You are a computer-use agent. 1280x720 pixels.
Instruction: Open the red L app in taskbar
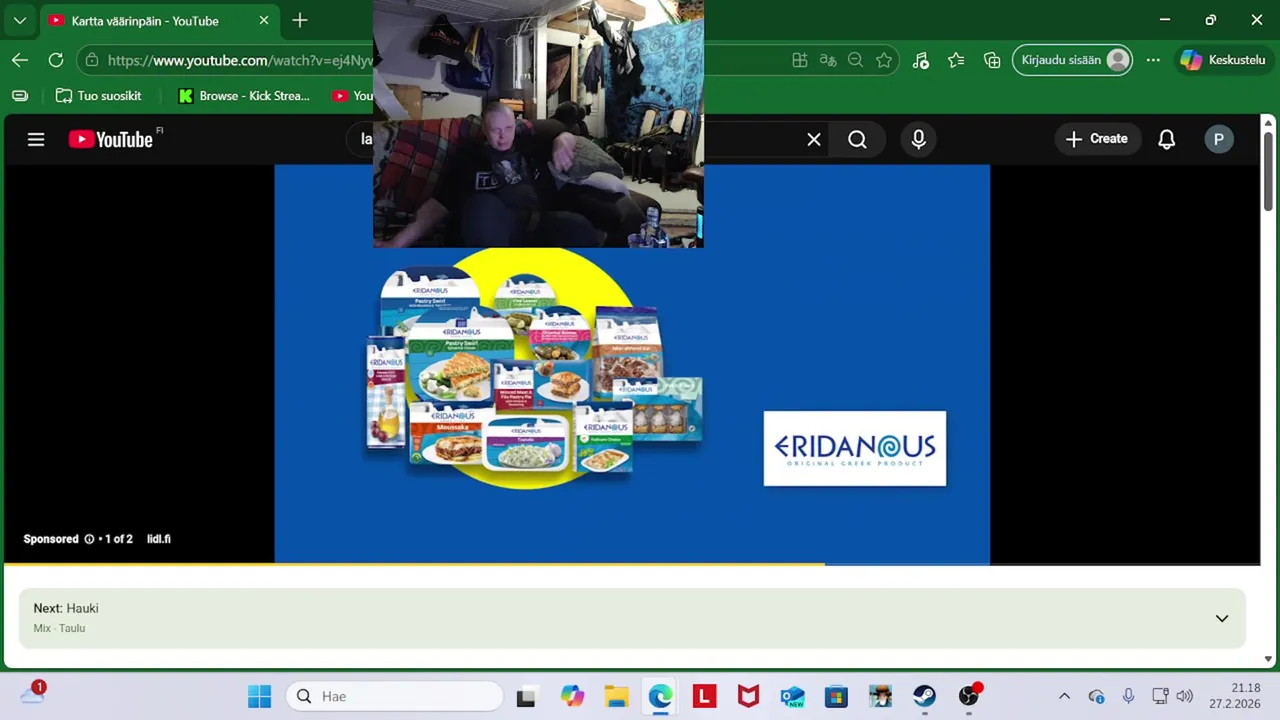(704, 696)
